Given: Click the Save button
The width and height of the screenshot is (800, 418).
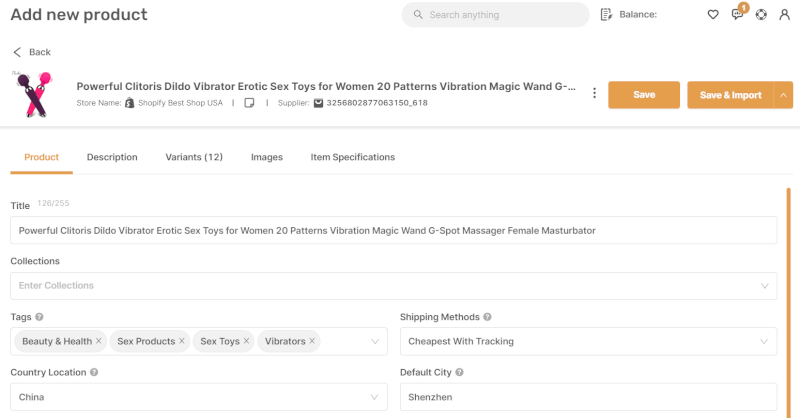Looking at the screenshot, I should (x=644, y=95).
